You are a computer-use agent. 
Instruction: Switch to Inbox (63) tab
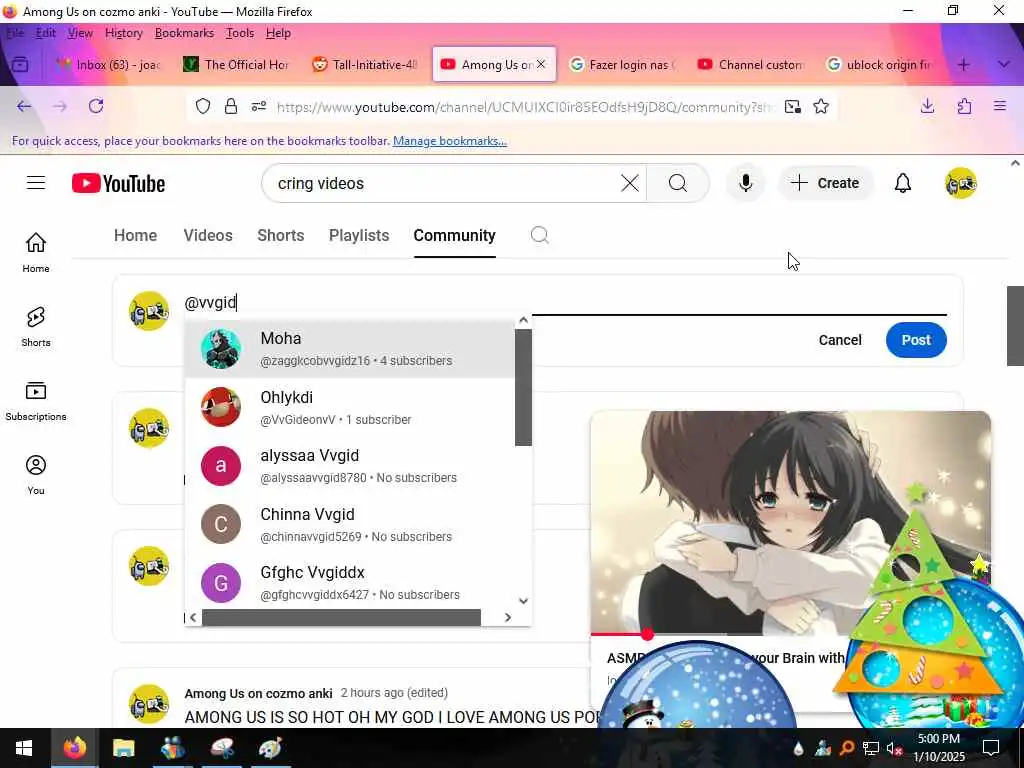click(x=108, y=65)
